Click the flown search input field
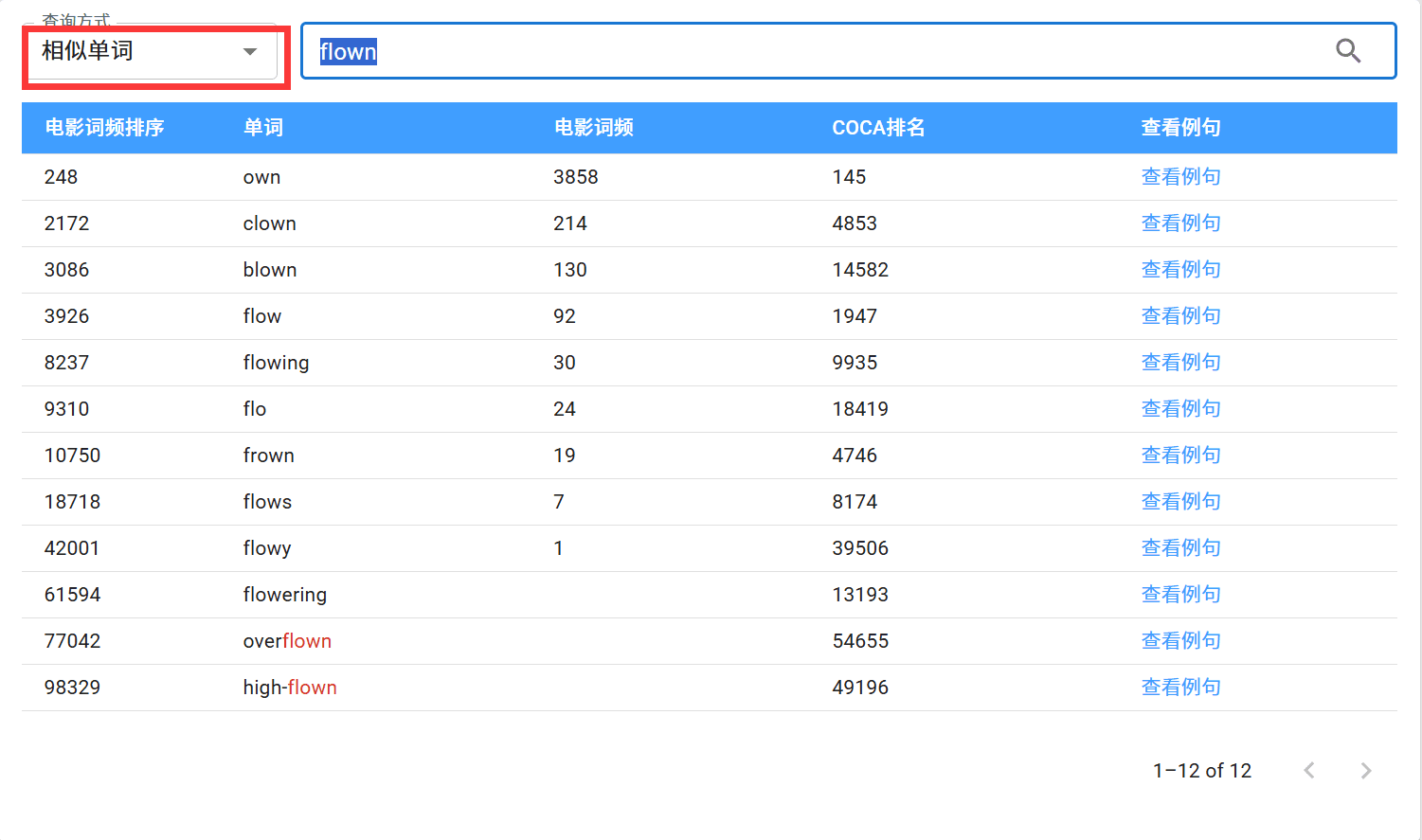The image size is (1422, 840). tap(815, 51)
